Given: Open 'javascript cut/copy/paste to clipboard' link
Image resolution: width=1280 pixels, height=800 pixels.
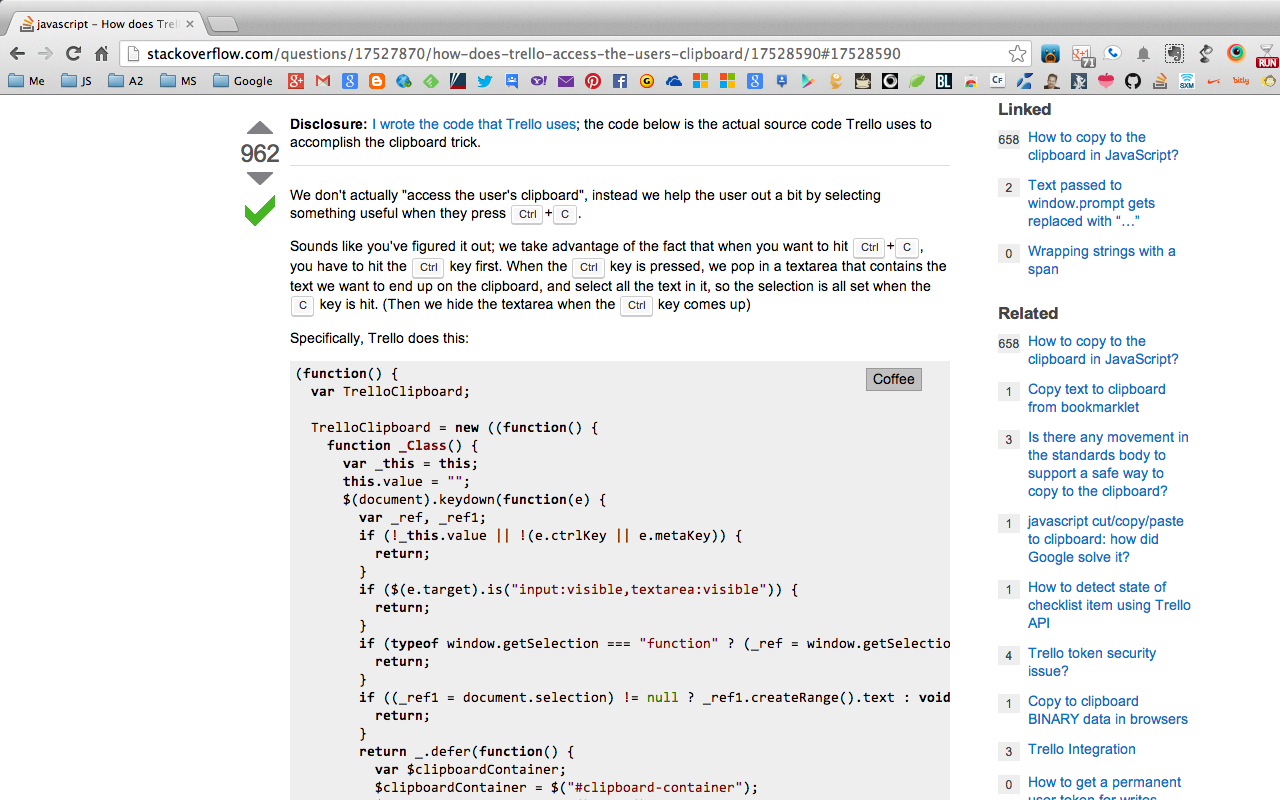Looking at the screenshot, I should tap(1105, 539).
